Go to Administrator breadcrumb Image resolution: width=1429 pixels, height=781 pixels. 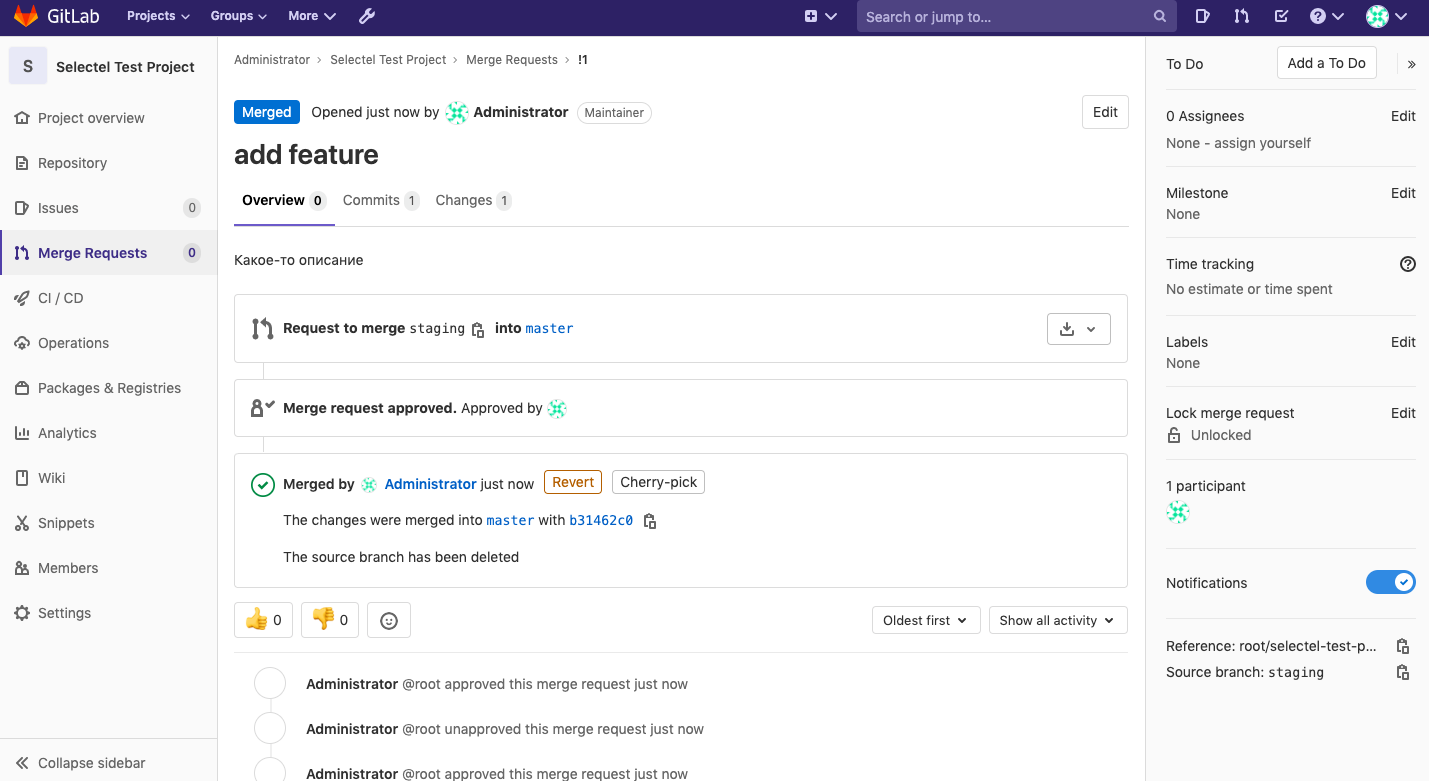coord(272,60)
